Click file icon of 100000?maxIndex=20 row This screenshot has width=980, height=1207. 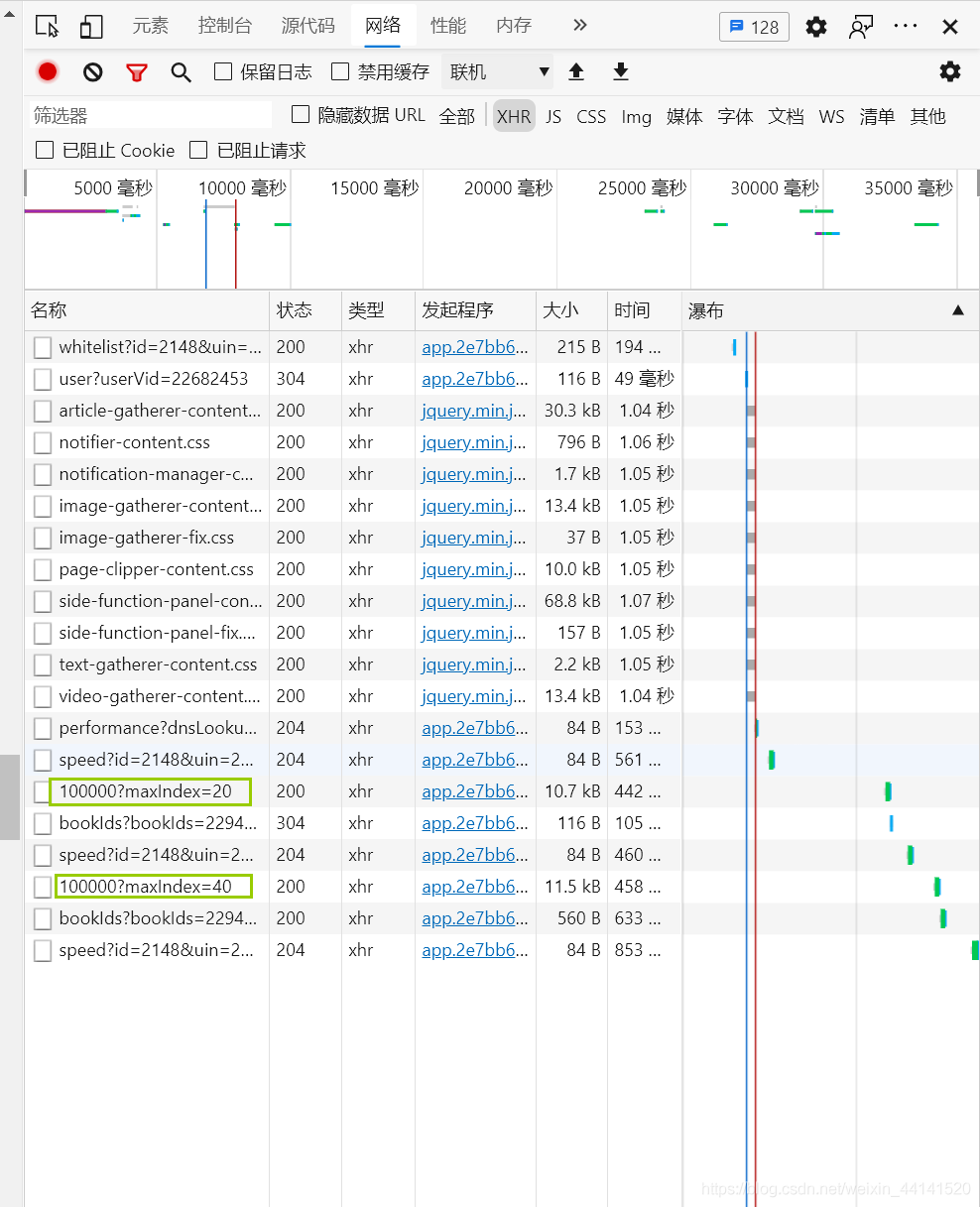coord(43,791)
